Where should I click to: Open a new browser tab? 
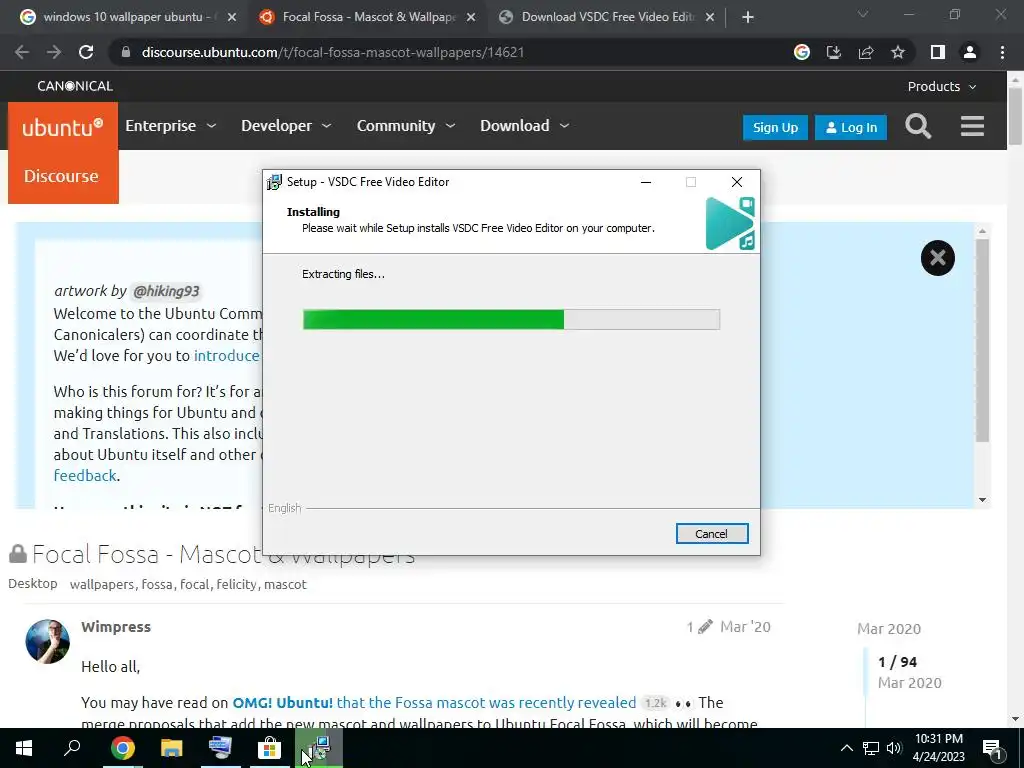pyautogui.click(x=748, y=17)
